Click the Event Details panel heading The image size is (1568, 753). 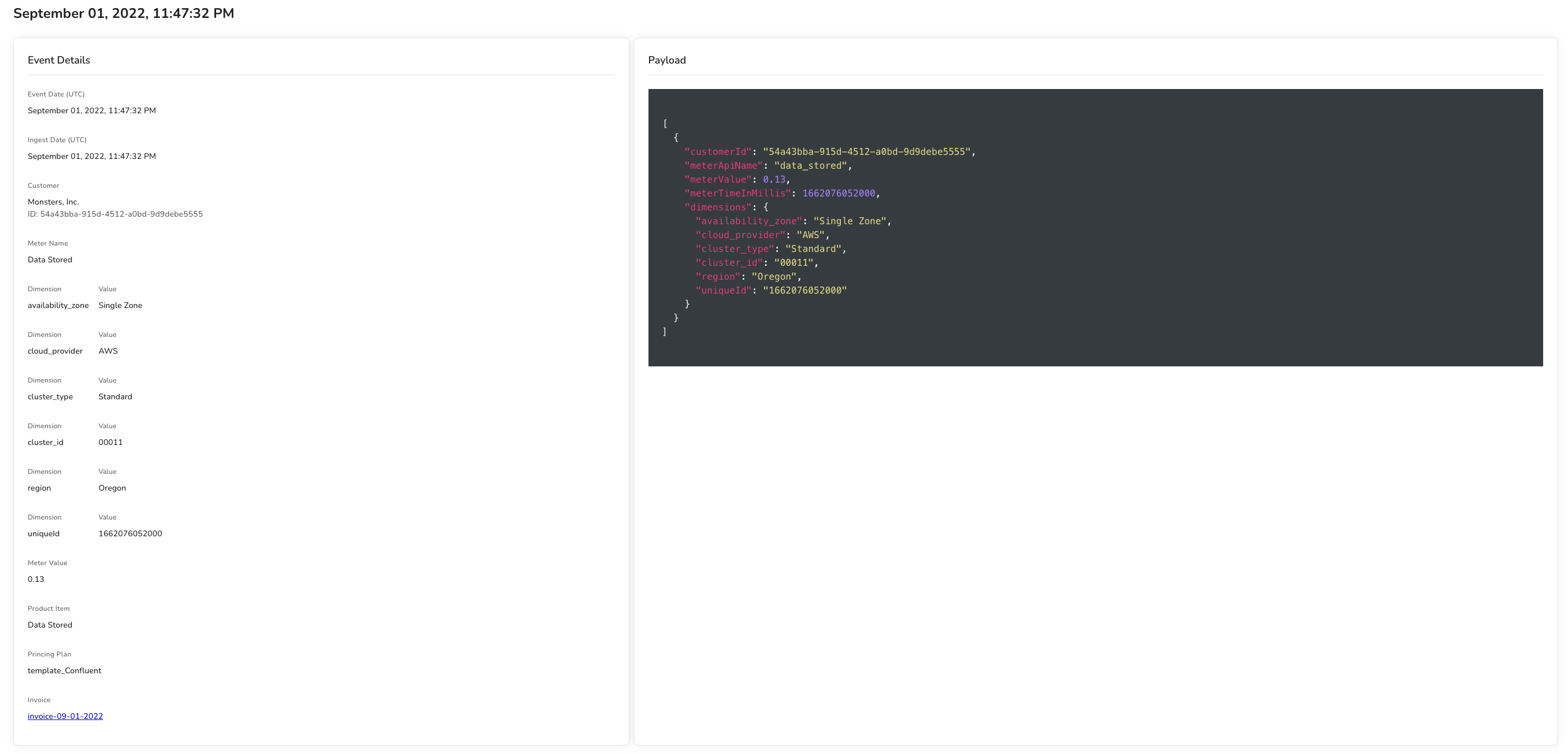[x=58, y=60]
